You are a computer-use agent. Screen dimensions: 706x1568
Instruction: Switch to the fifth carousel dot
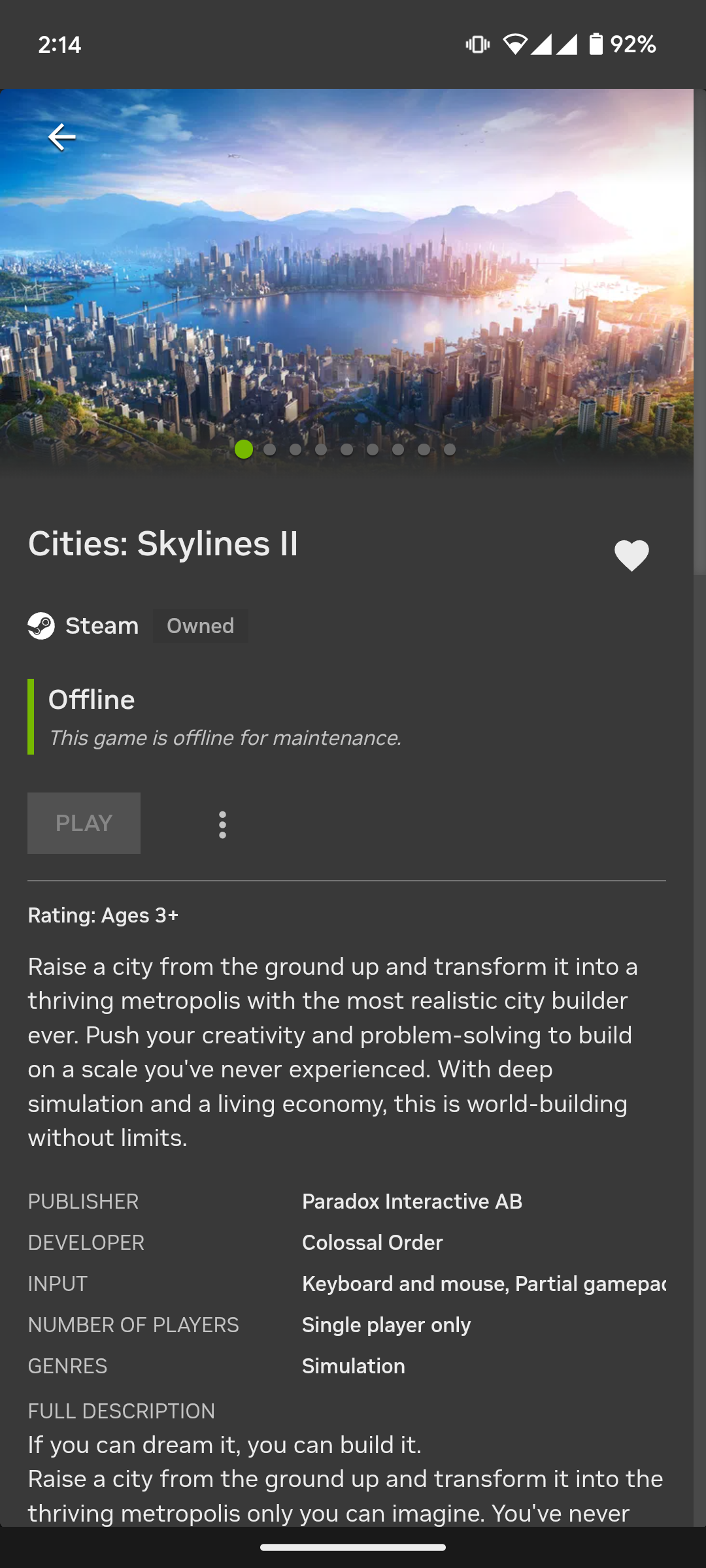tap(346, 449)
